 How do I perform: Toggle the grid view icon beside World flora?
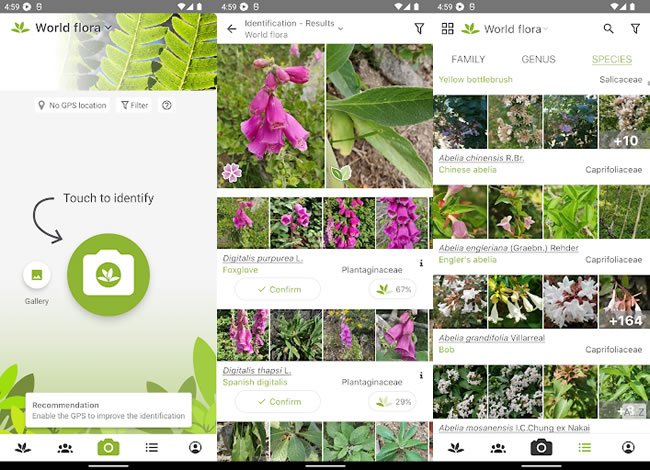447,29
